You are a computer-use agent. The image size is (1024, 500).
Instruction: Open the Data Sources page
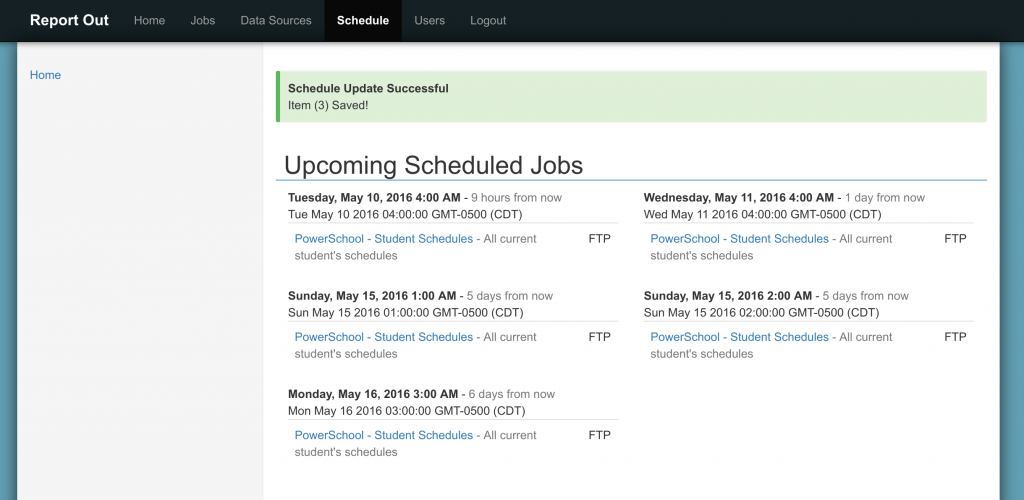276,20
